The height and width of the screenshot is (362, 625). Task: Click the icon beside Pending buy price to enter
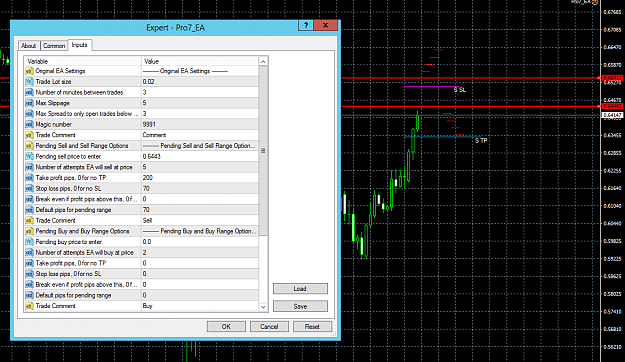[29, 242]
